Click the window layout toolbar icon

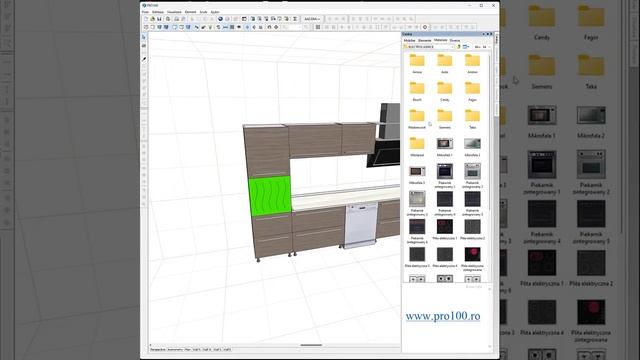tap(244, 19)
